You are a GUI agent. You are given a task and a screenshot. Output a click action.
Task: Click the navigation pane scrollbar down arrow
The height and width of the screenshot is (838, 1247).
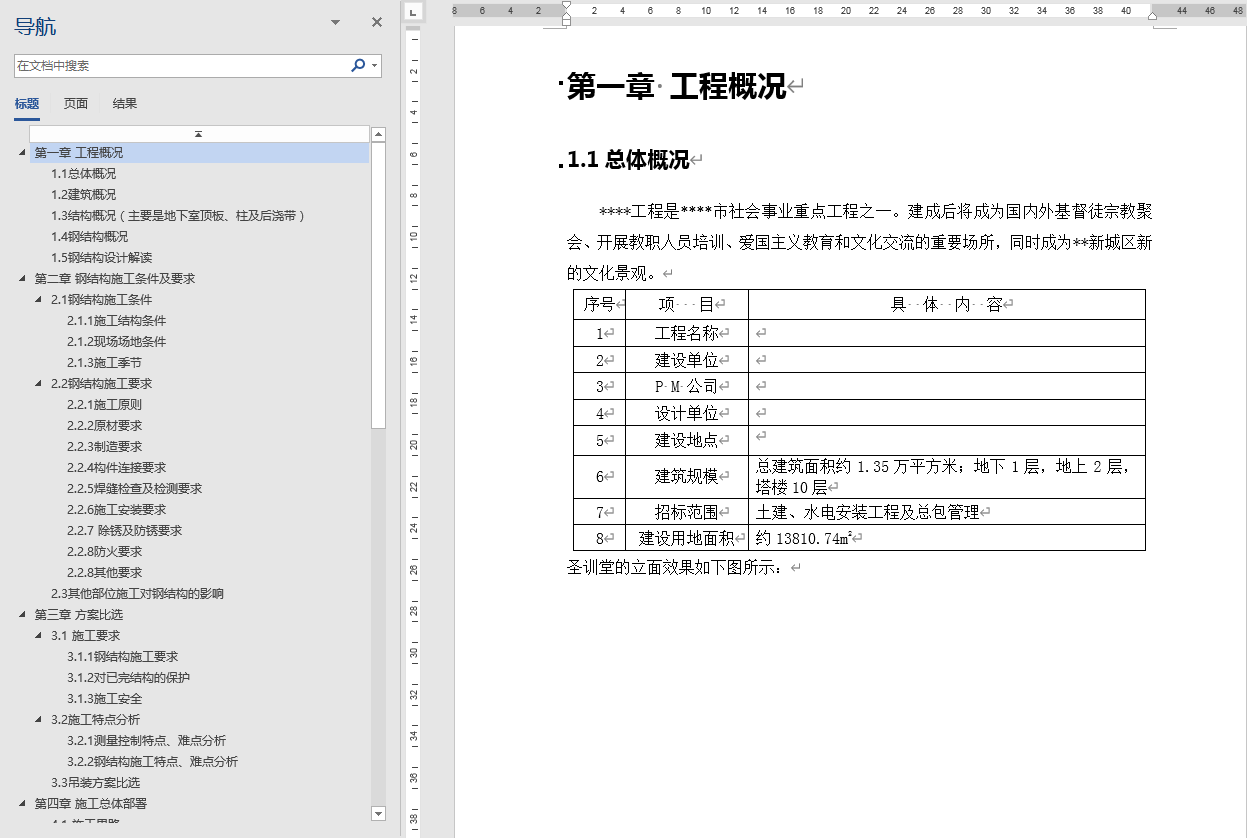[x=378, y=812]
